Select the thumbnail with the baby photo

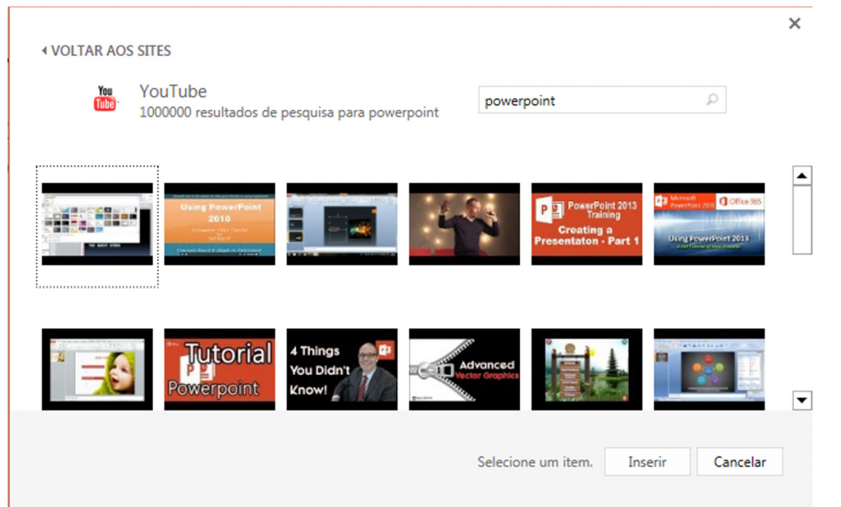click(97, 369)
